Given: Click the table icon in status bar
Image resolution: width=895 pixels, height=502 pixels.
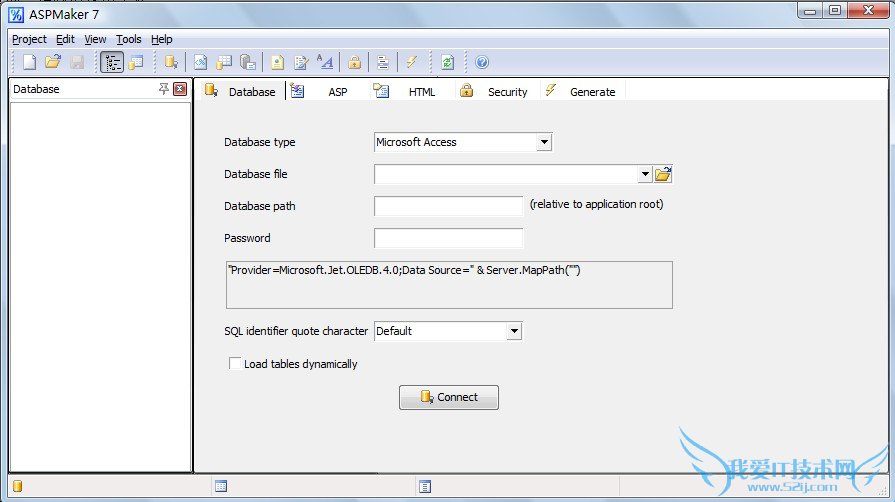Looking at the screenshot, I should click(221, 486).
